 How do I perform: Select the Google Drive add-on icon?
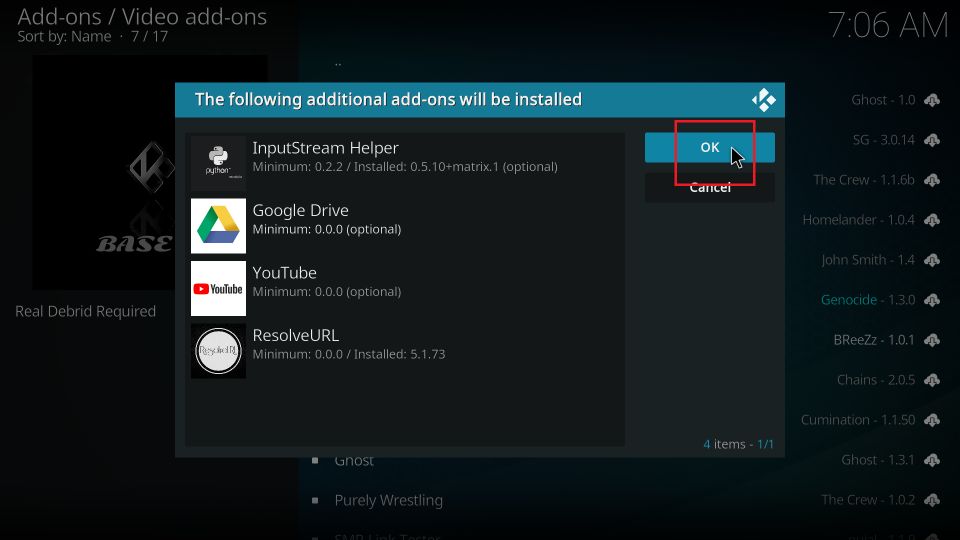tap(218, 225)
